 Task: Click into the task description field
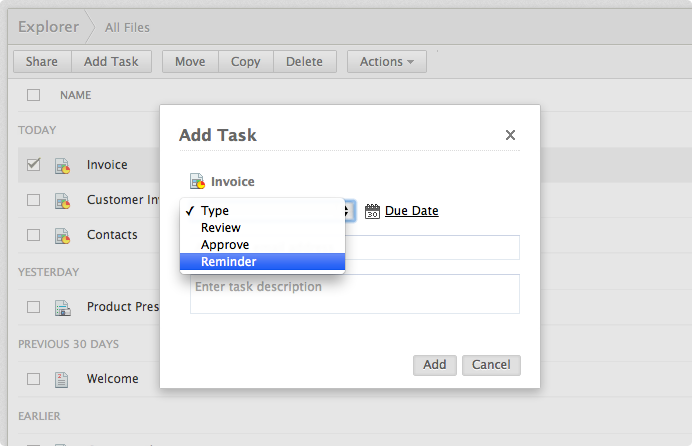(355, 294)
